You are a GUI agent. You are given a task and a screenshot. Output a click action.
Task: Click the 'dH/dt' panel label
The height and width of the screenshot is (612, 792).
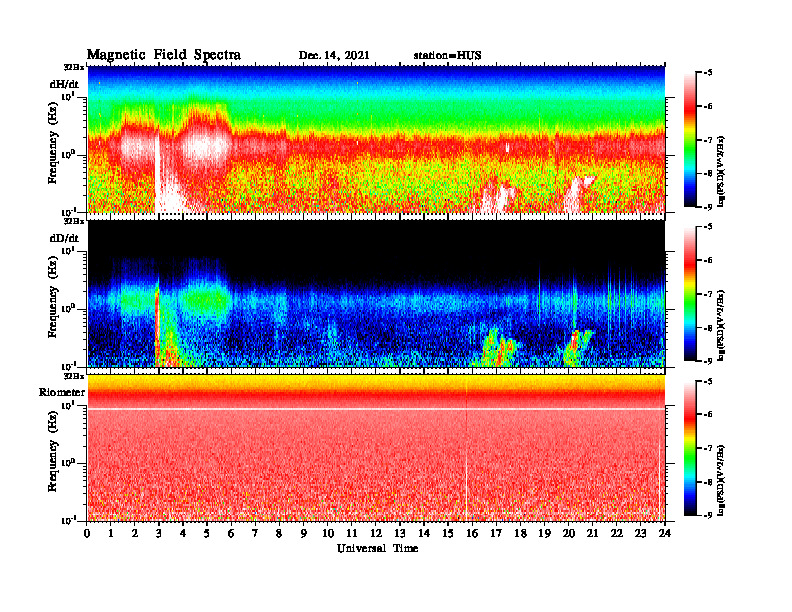pyautogui.click(x=64, y=84)
